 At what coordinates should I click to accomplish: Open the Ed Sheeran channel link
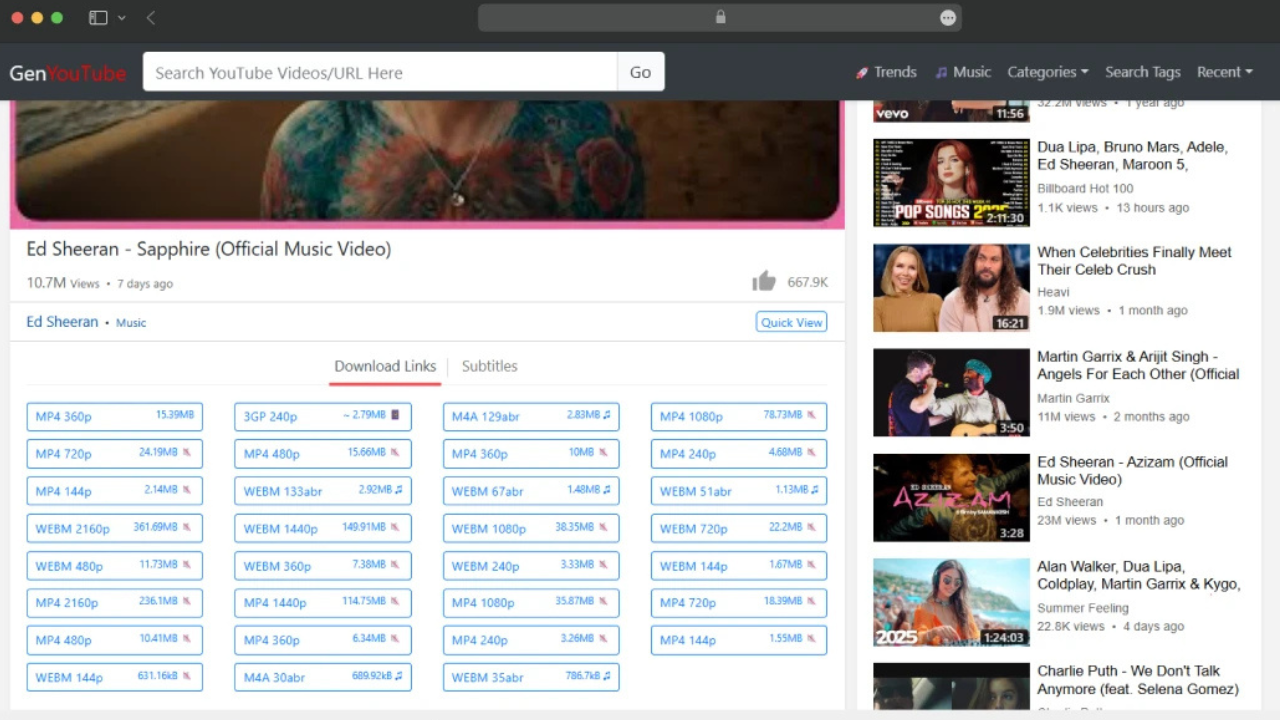coord(62,322)
